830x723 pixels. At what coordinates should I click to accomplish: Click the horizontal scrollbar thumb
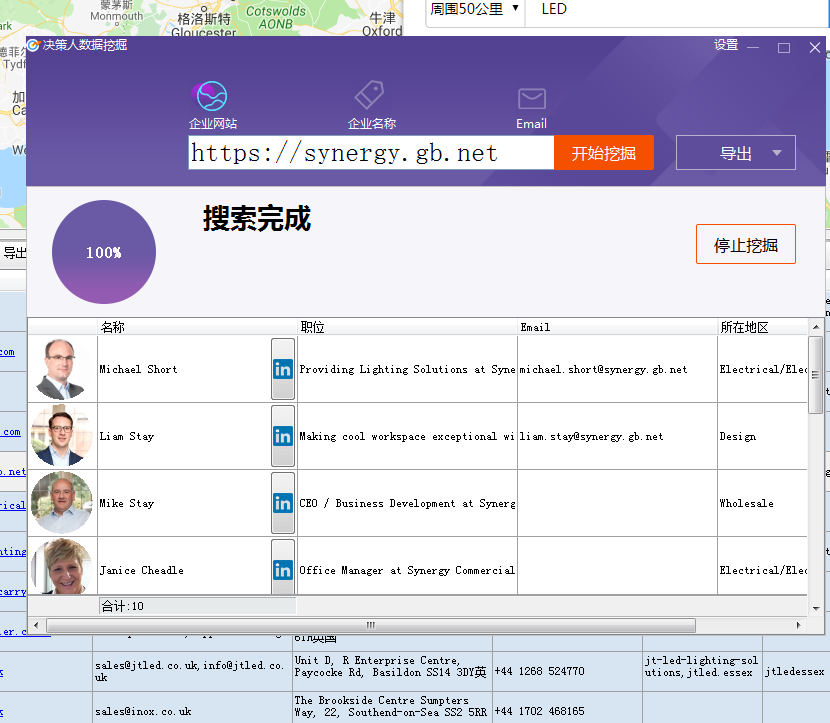371,625
